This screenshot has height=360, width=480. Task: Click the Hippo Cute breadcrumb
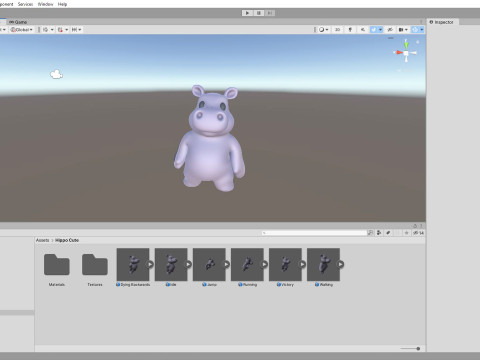pyautogui.click(x=67, y=240)
